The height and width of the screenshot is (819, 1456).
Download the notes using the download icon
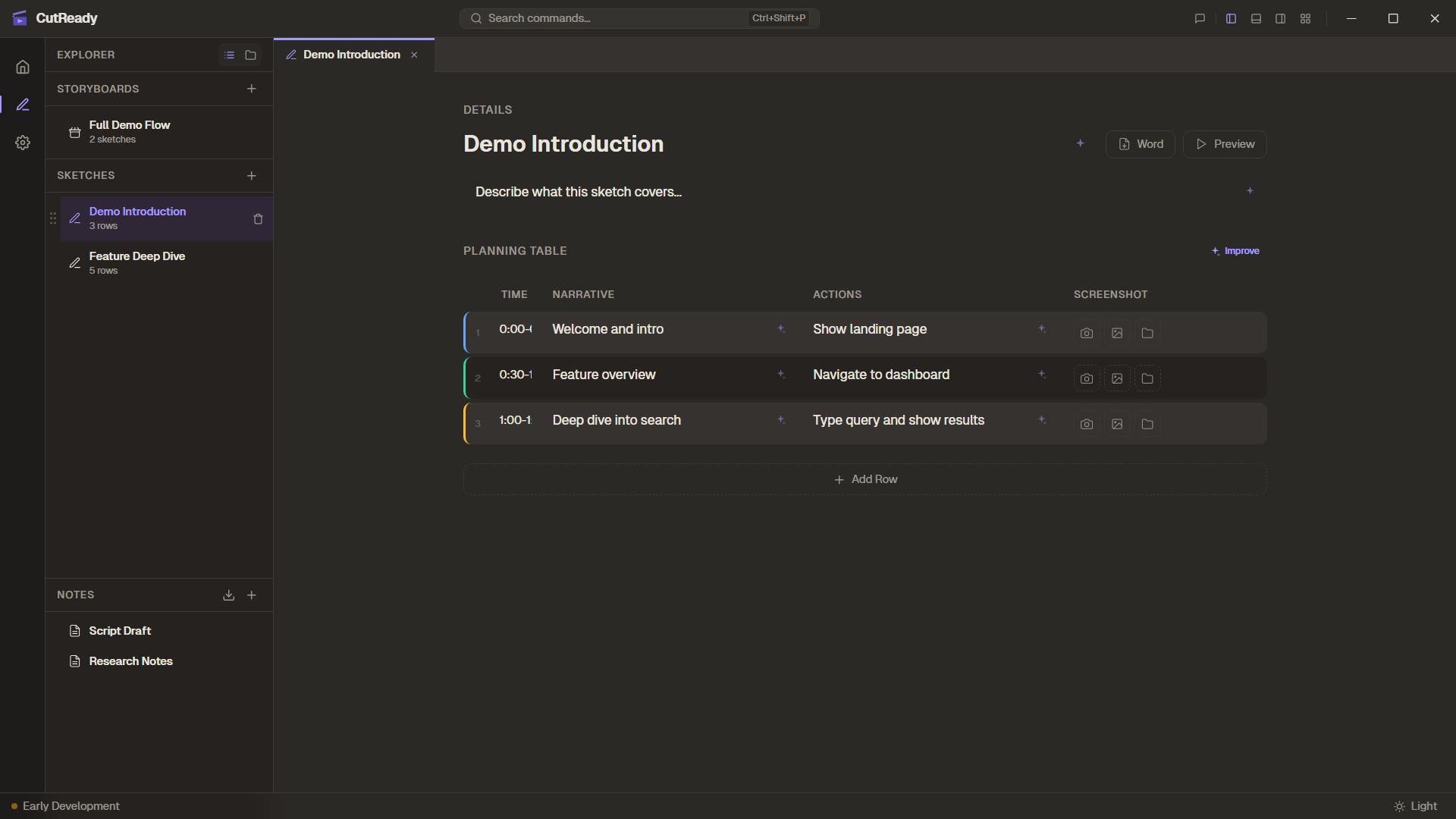tap(228, 595)
